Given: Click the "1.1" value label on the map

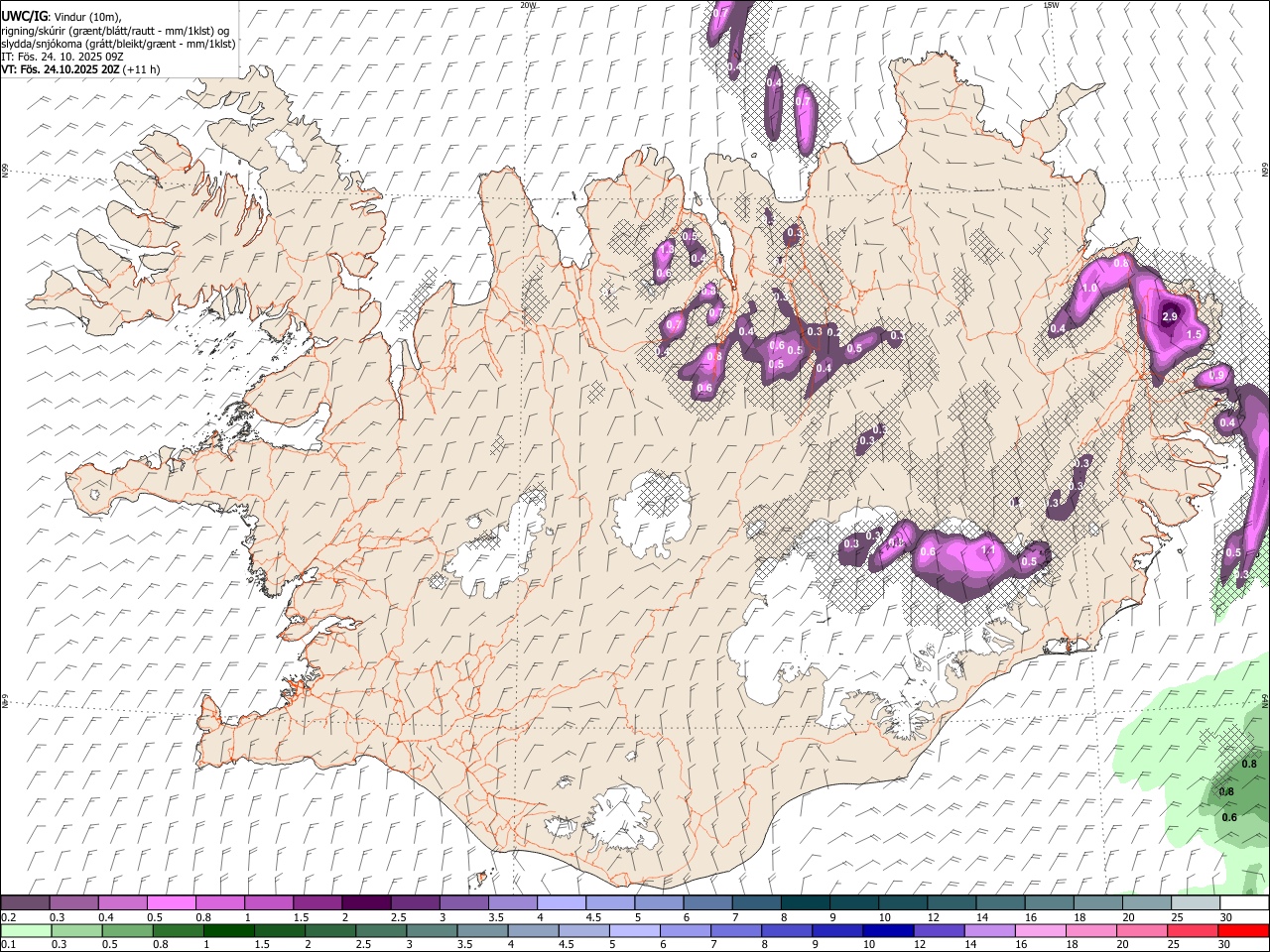Looking at the screenshot, I should [x=988, y=550].
